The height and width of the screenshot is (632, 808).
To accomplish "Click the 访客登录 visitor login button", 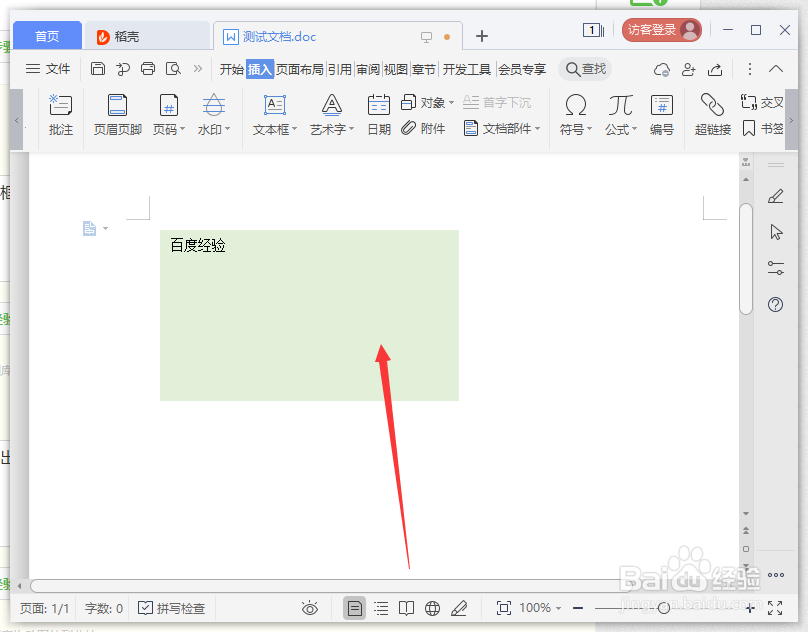I will coord(661,30).
